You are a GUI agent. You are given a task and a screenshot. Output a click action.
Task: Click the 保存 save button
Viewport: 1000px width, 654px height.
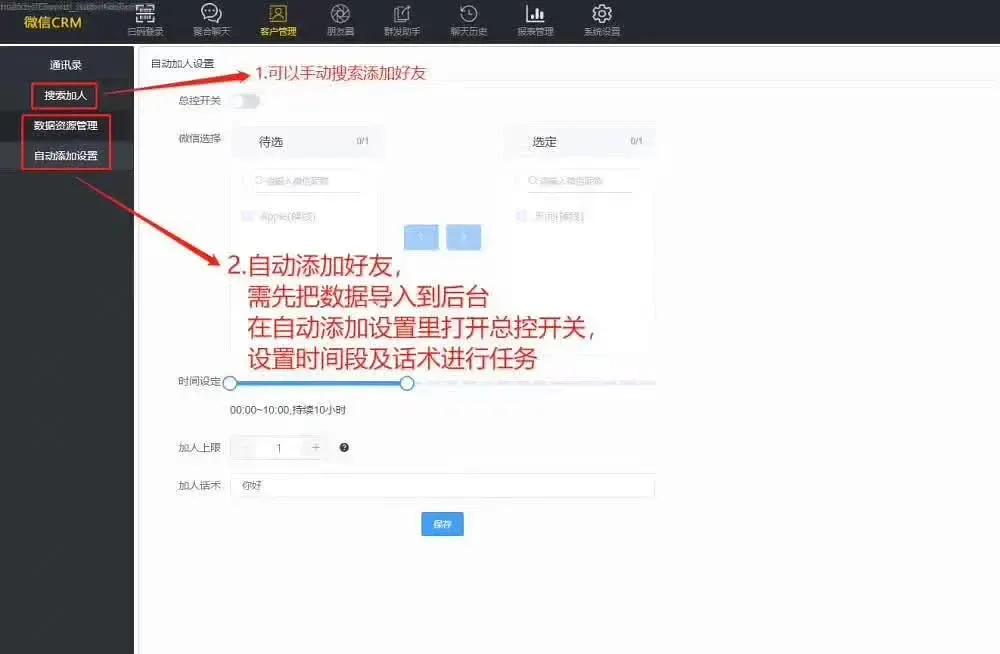point(442,524)
